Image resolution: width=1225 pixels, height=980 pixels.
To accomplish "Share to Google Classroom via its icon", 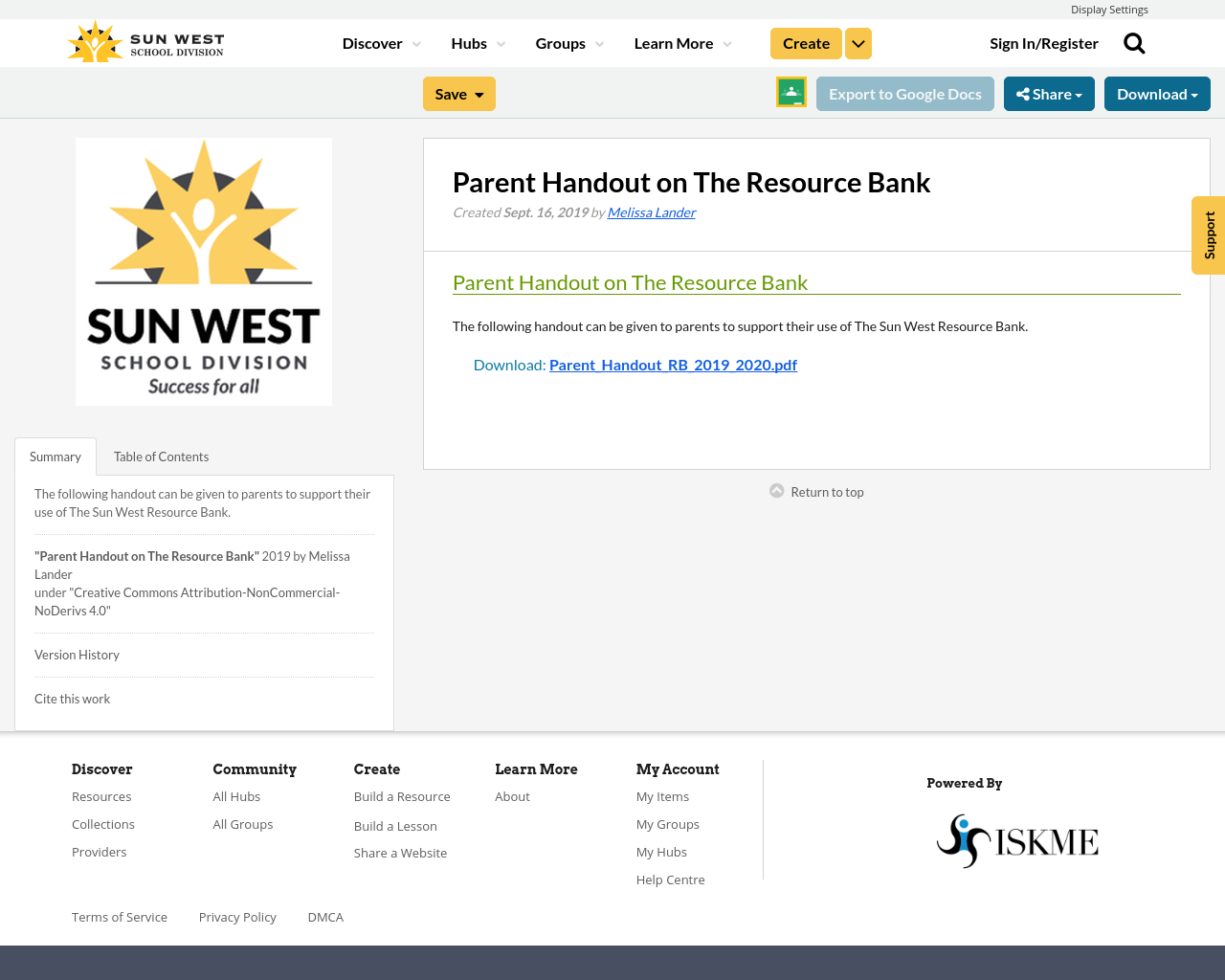I will [791, 91].
